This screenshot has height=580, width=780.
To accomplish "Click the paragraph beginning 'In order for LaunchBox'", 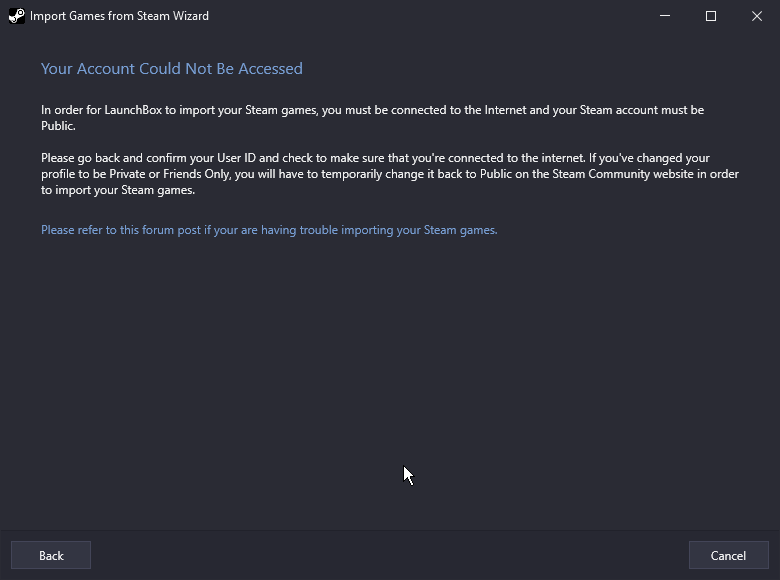I will pyautogui.click(x=373, y=118).
